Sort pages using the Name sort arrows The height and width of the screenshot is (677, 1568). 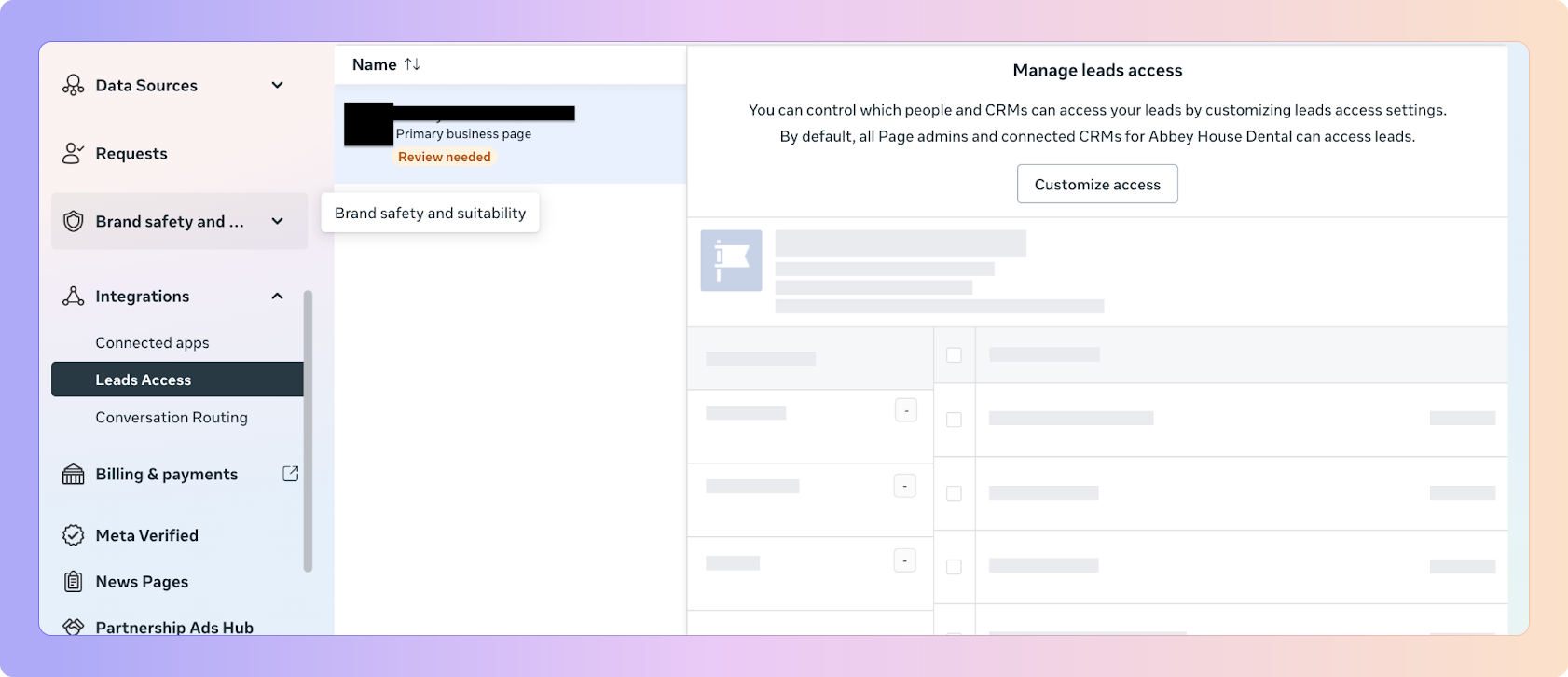(412, 64)
